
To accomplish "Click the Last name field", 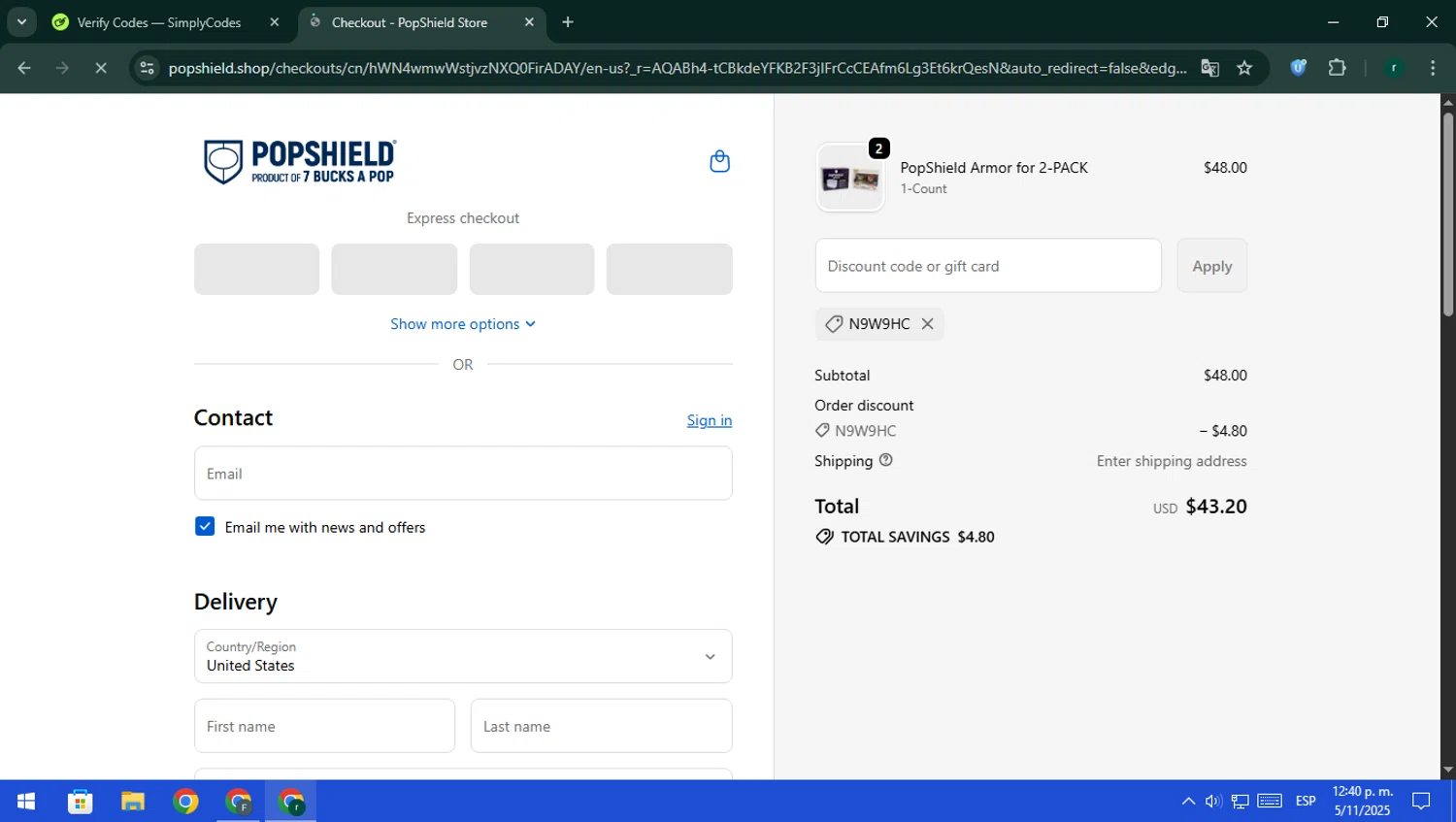I will [602, 726].
